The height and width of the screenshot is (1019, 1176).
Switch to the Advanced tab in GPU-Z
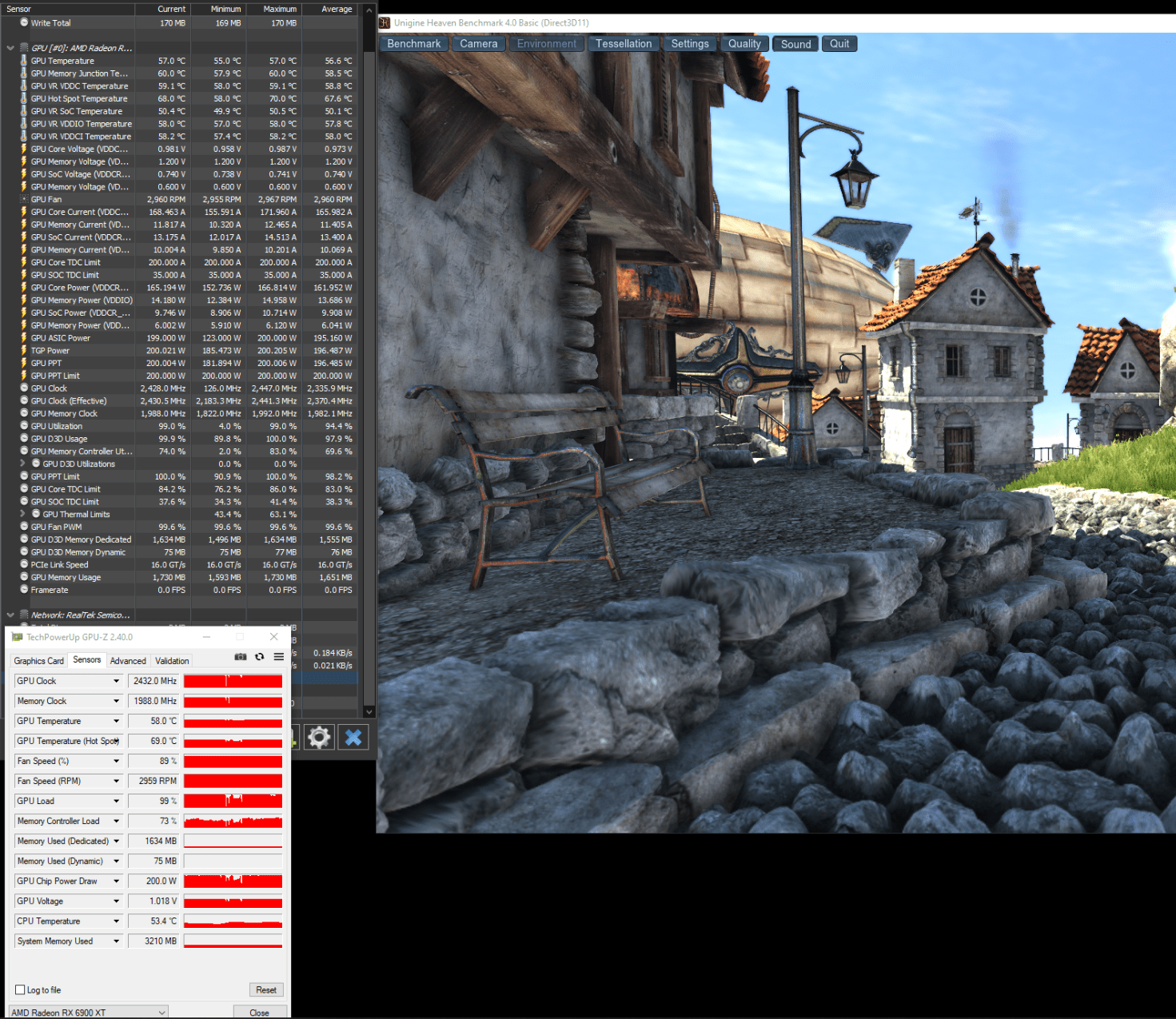click(128, 661)
